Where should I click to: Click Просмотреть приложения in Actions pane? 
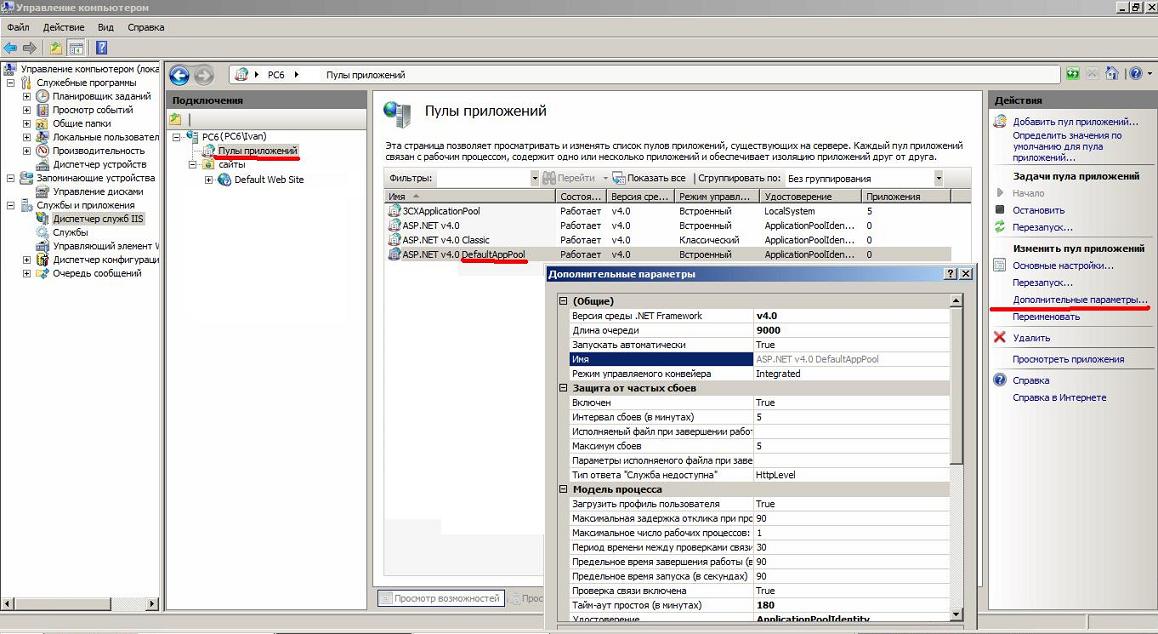click(1068, 359)
